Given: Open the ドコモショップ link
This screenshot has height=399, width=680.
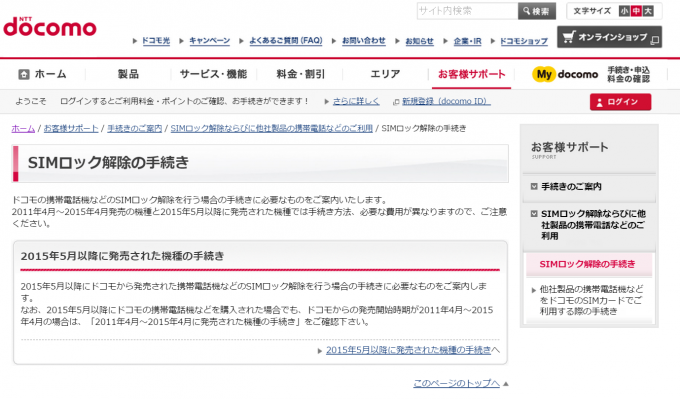Looking at the screenshot, I should (x=524, y=41).
